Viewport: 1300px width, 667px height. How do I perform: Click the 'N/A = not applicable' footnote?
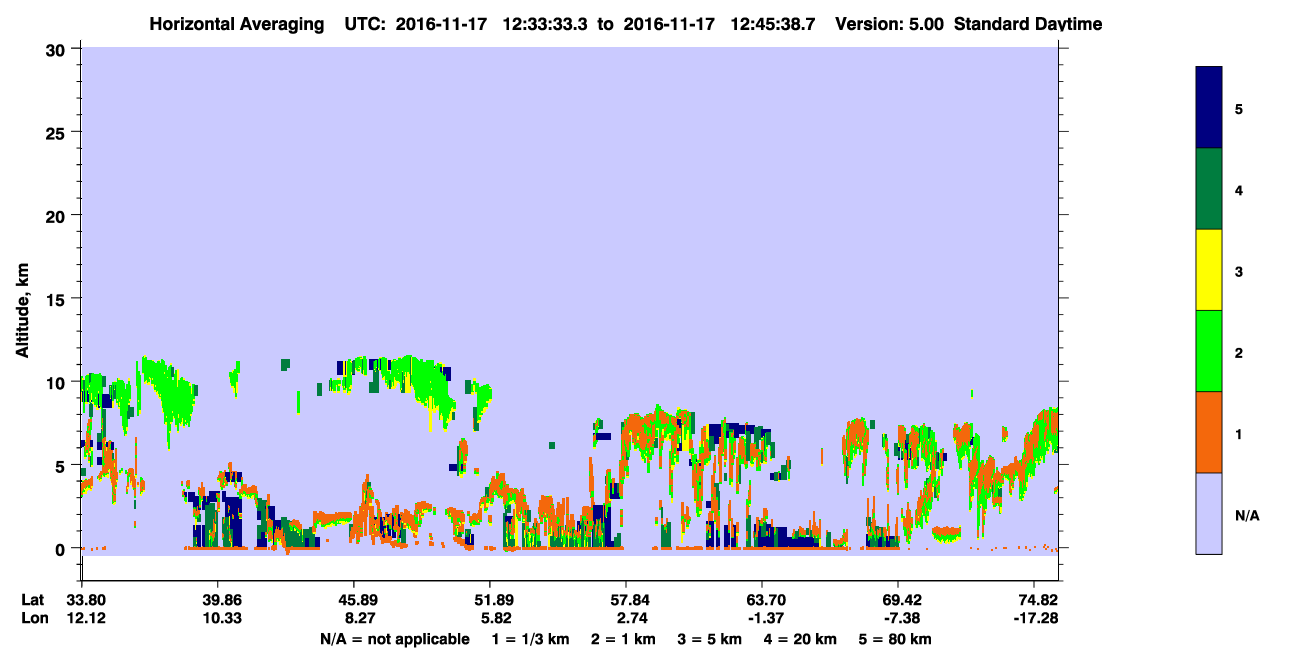[394, 639]
